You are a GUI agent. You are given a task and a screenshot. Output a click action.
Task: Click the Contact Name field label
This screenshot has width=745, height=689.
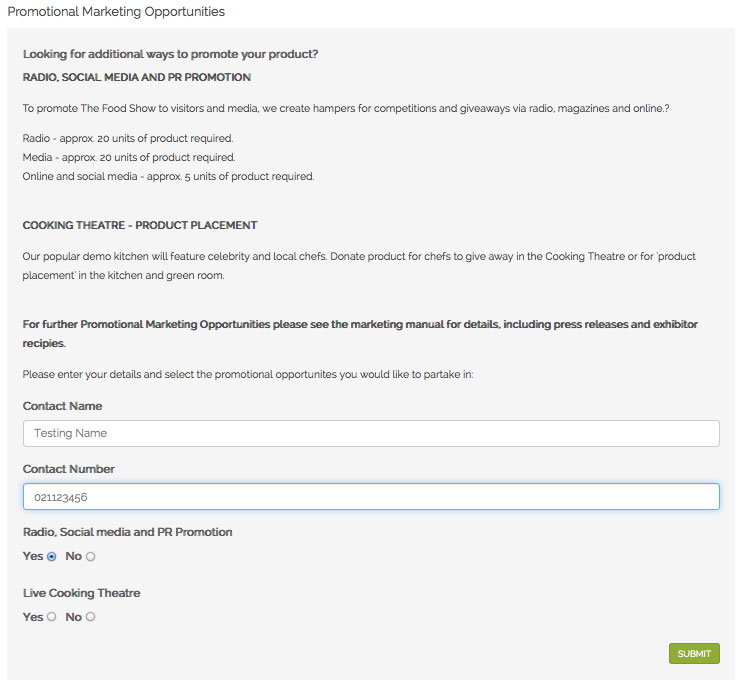pyautogui.click(x=62, y=406)
